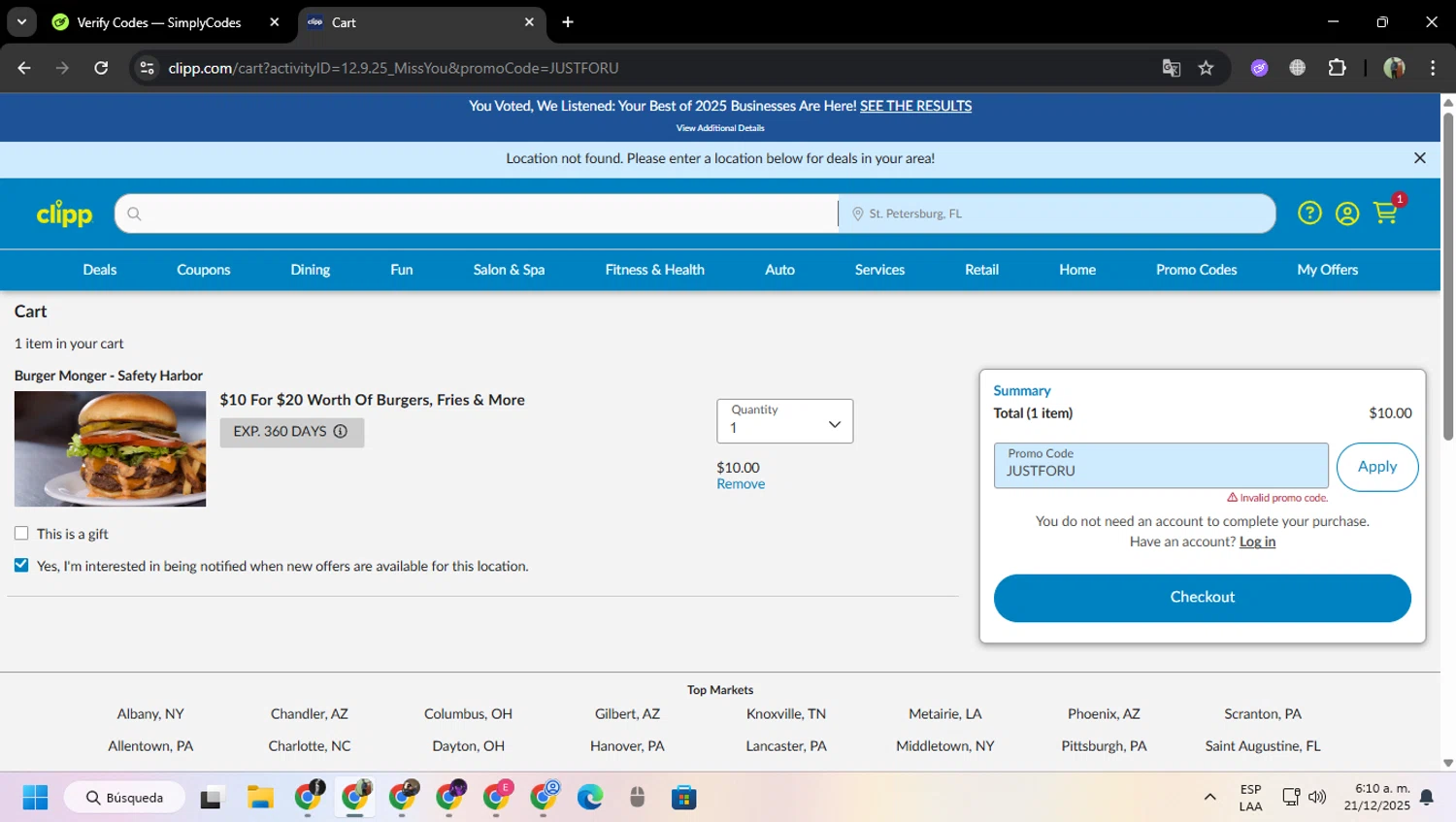Open File Explorer from taskbar

(260, 798)
